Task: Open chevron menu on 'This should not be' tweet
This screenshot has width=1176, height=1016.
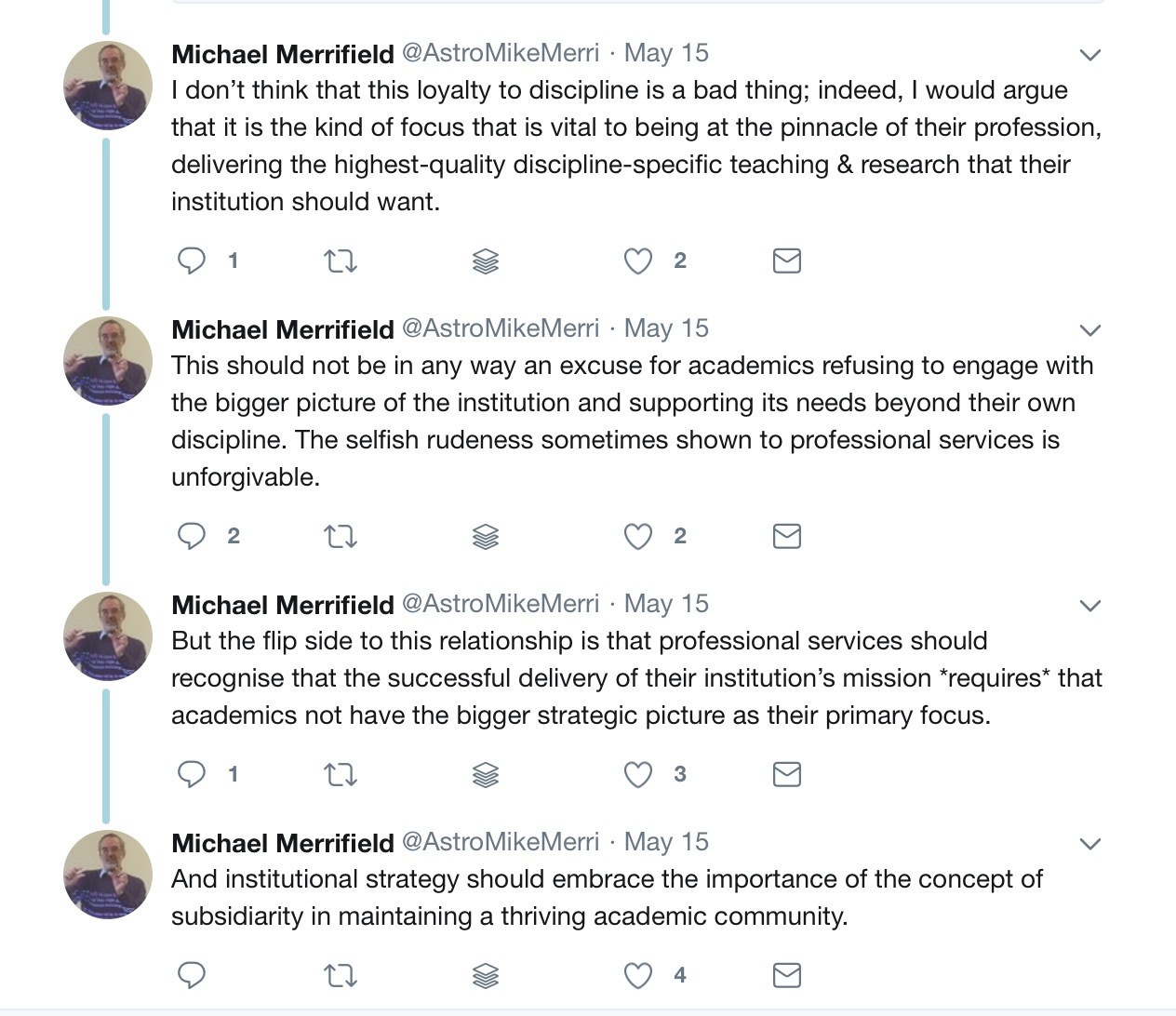Action: pos(1090,330)
